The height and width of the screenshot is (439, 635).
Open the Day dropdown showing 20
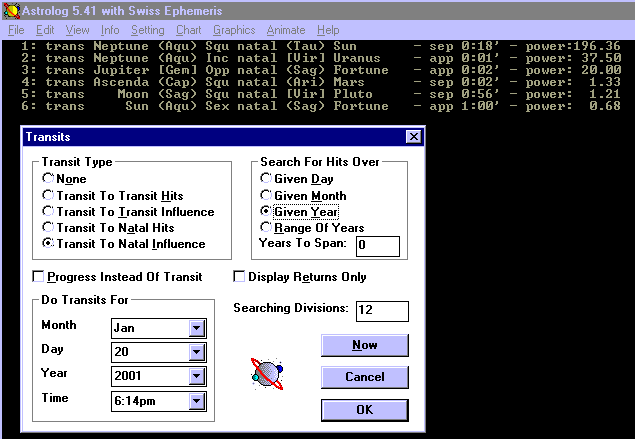pos(196,352)
